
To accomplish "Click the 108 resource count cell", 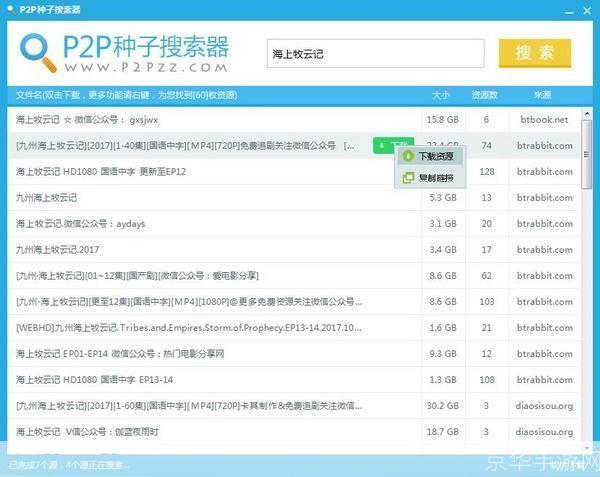I will tap(487, 380).
